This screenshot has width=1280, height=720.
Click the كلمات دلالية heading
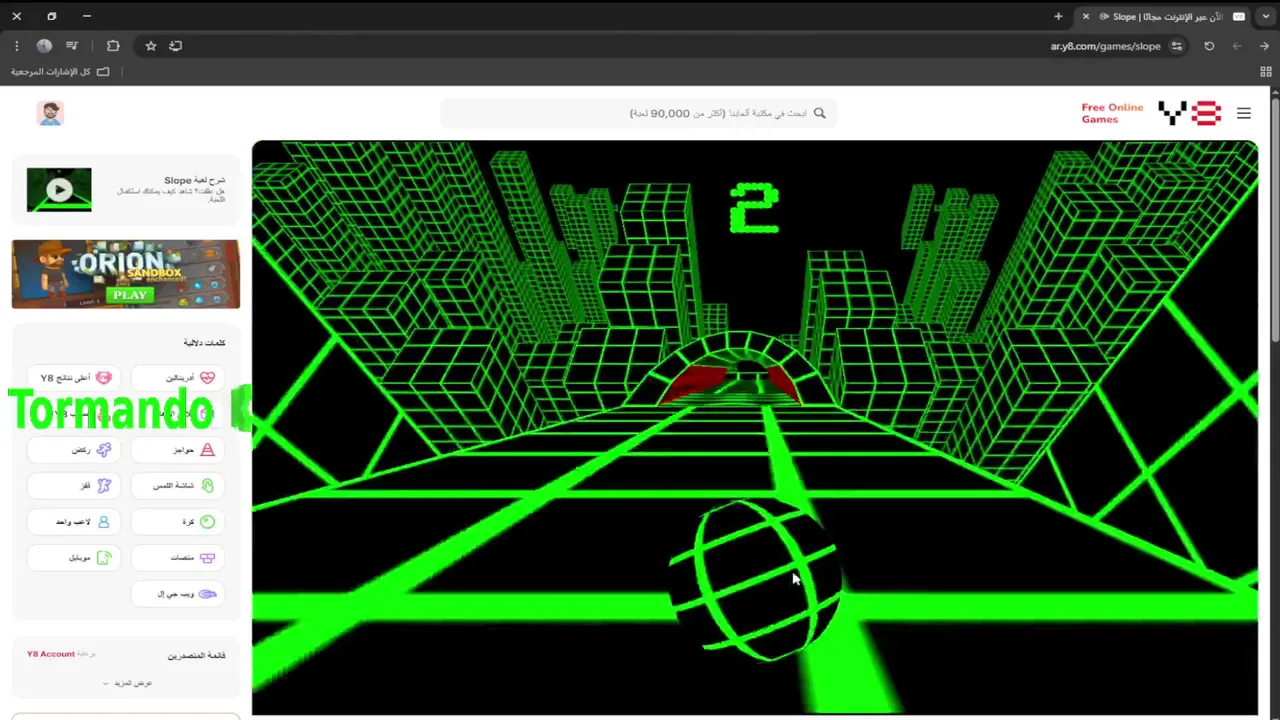click(204, 343)
